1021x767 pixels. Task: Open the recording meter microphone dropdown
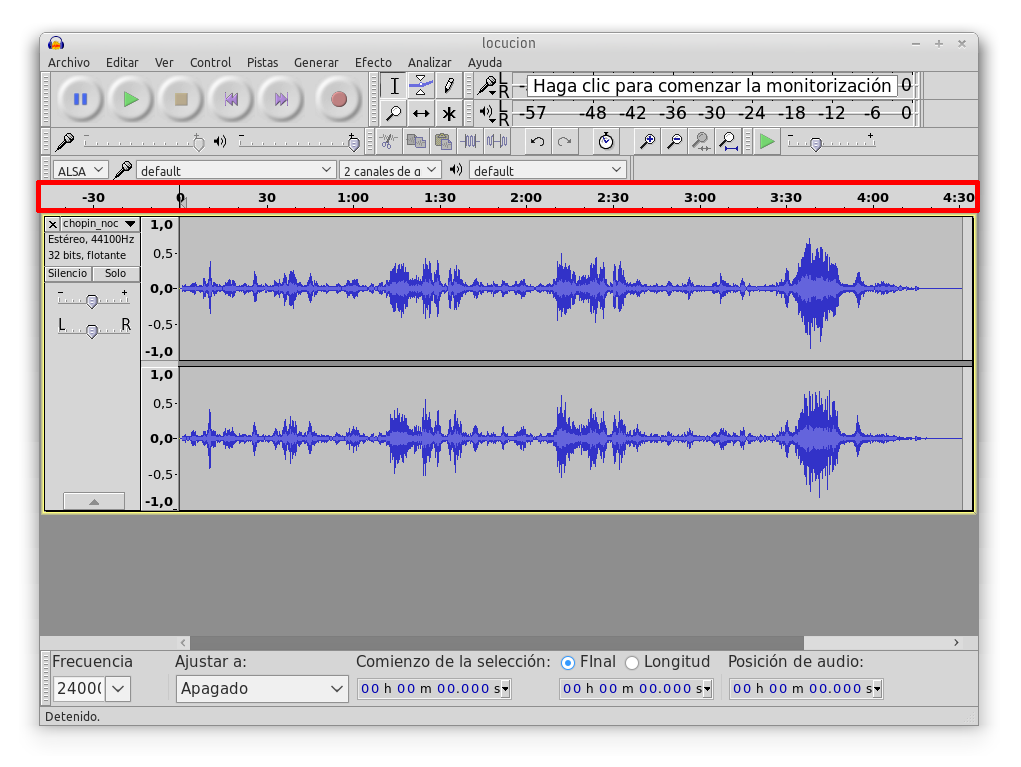[x=486, y=86]
